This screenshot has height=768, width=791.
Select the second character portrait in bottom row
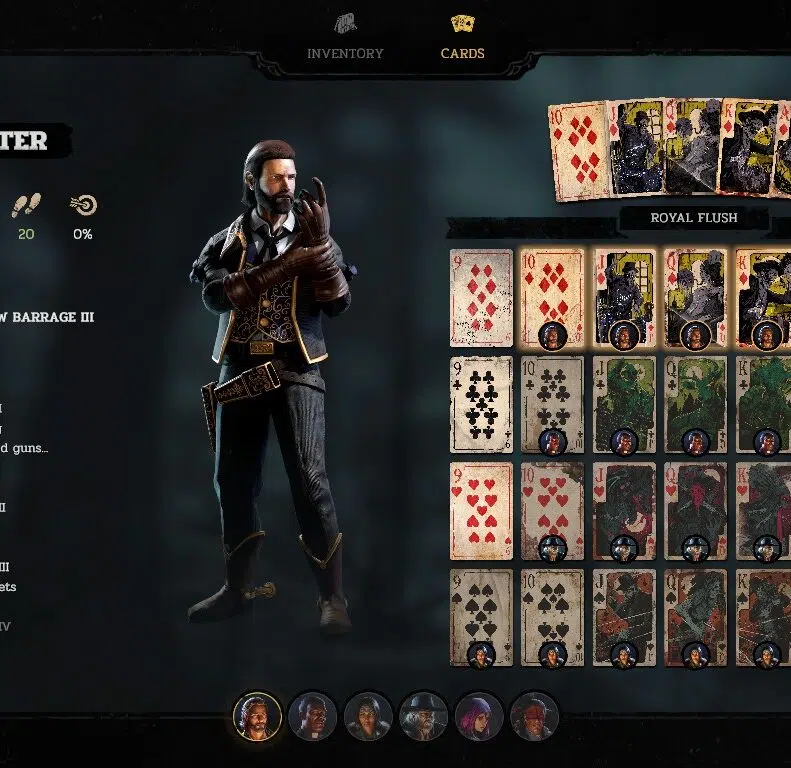[312, 716]
